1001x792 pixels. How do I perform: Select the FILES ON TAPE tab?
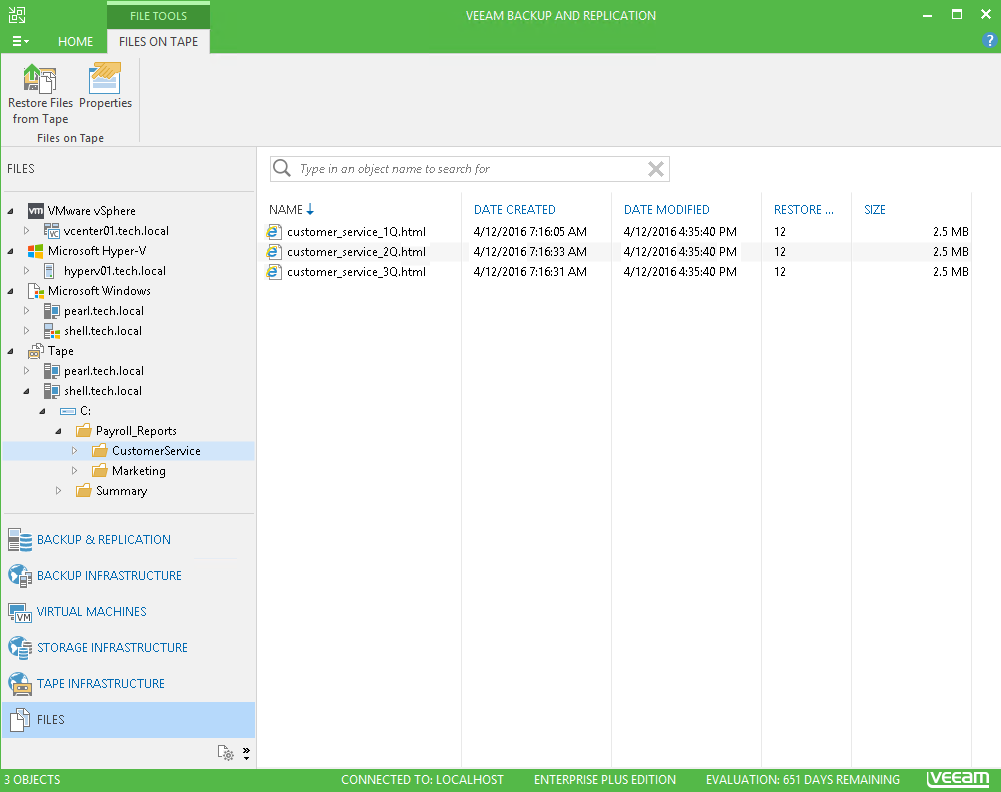[x=158, y=41]
